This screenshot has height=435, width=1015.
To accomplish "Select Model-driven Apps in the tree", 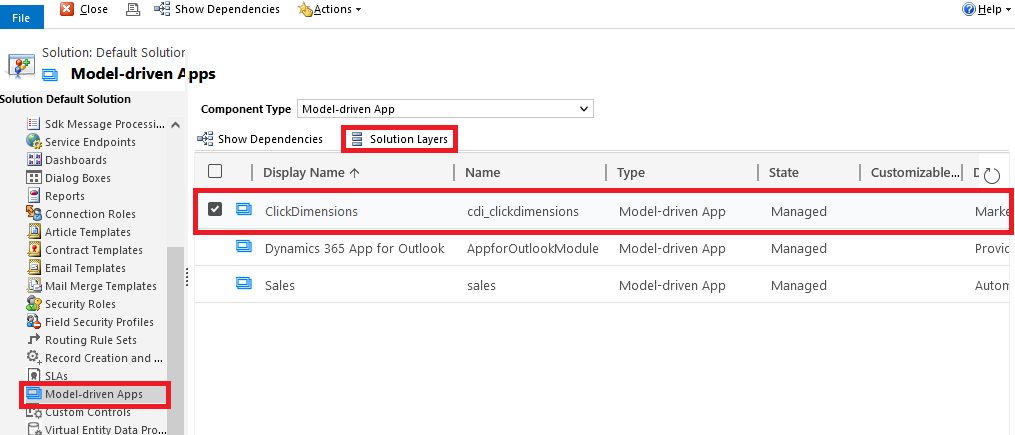I will [95, 394].
